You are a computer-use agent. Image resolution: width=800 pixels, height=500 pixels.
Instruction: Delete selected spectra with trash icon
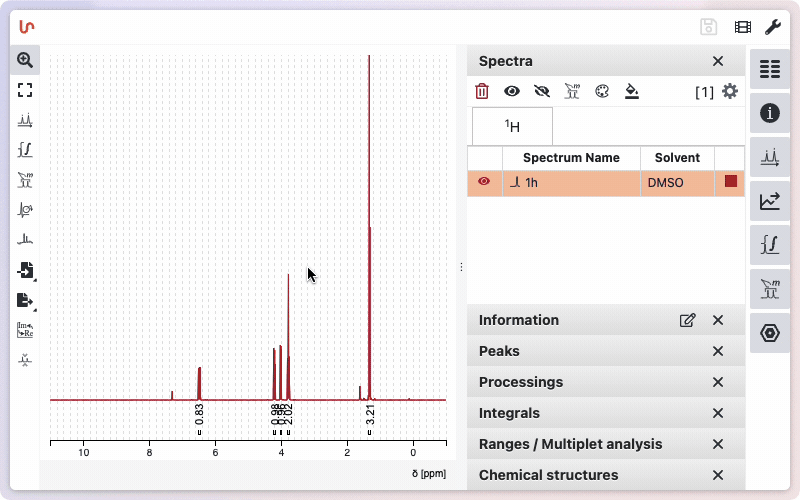click(482, 91)
